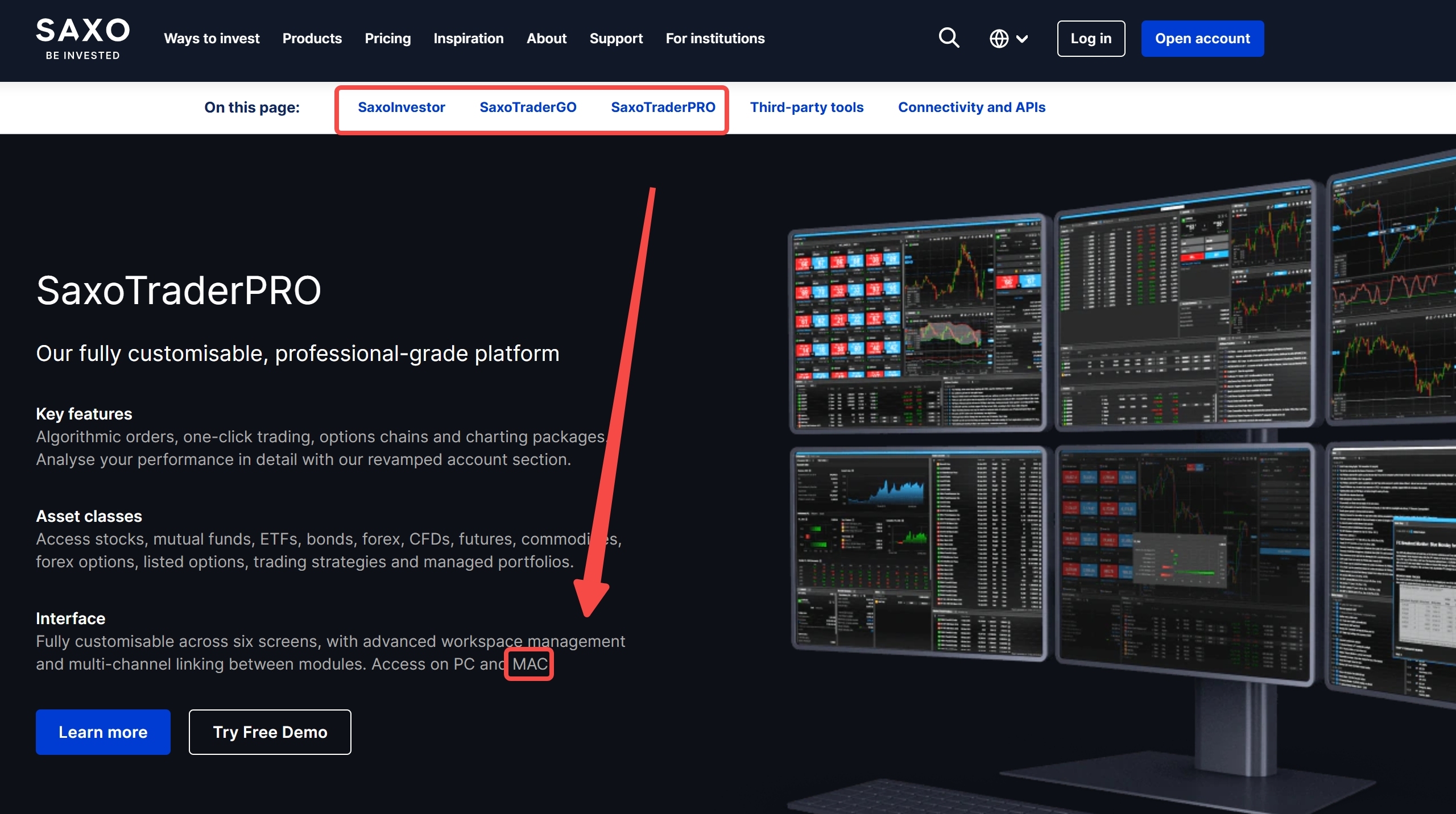Click the Key features heading

click(84, 414)
